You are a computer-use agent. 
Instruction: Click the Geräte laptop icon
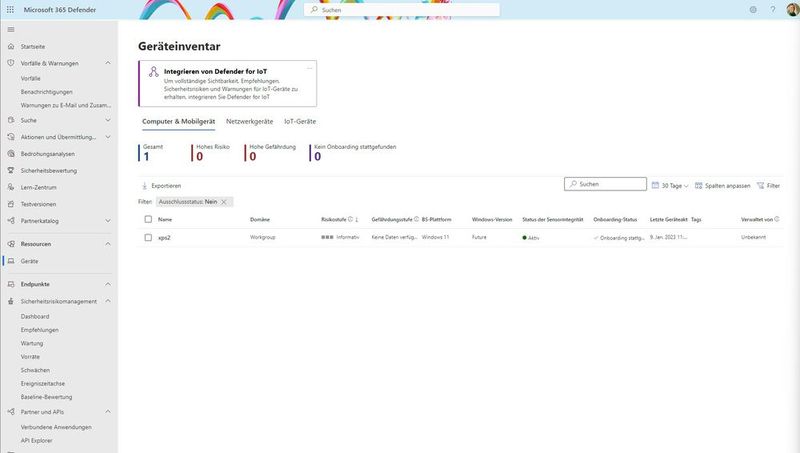tap(11, 261)
